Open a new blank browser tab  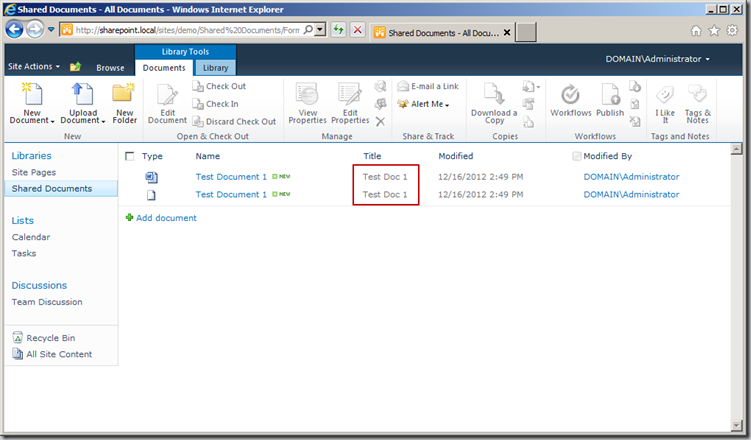point(525,33)
